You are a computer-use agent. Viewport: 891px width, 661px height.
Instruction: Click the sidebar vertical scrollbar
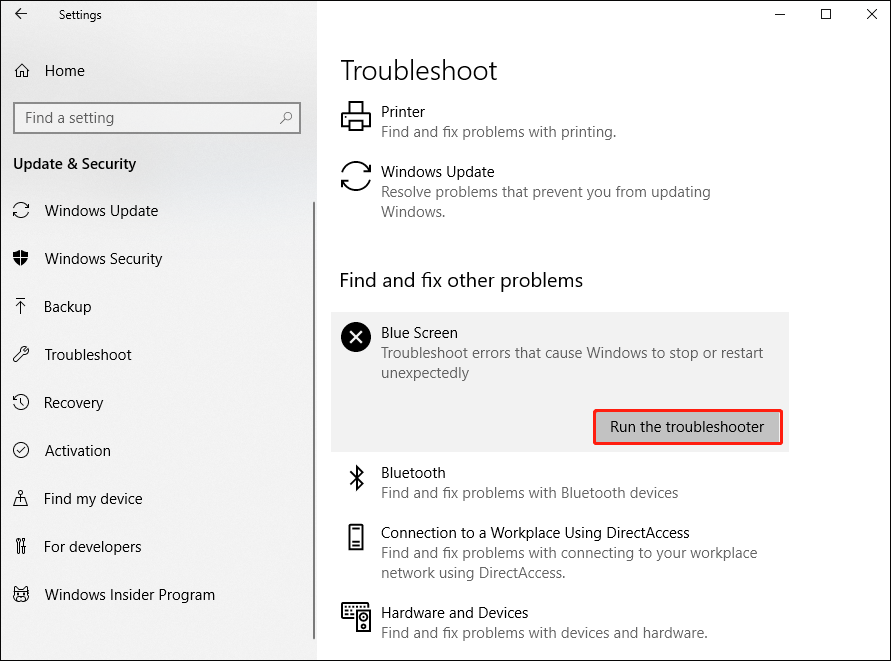[314, 421]
